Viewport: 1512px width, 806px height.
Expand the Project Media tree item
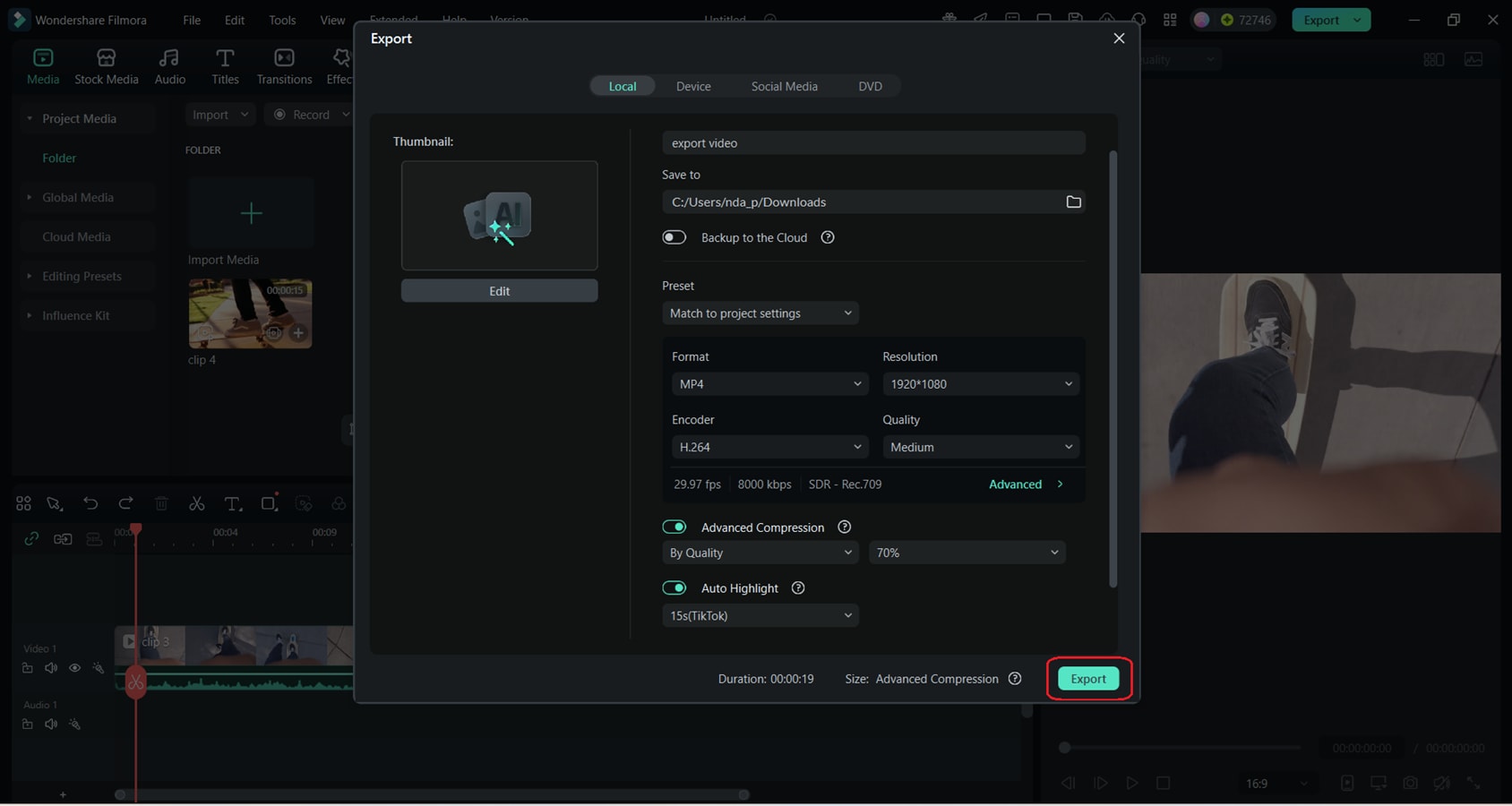29,118
